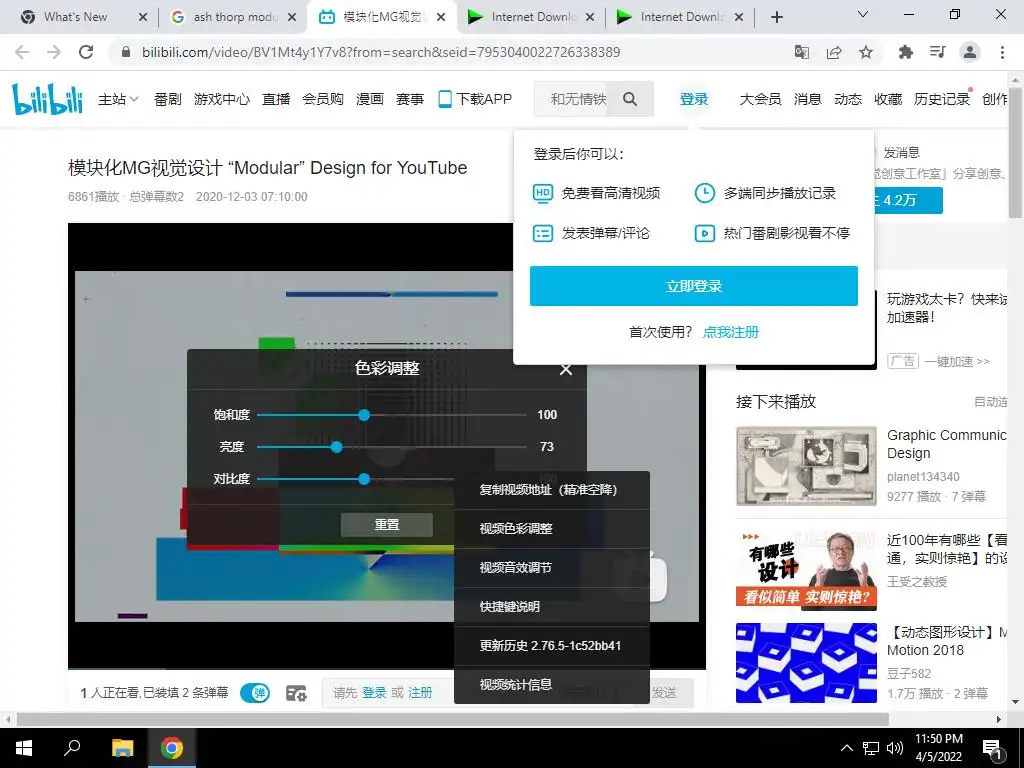Open 会员购 in the navigation bar
The height and width of the screenshot is (768, 1024).
pos(323,99)
